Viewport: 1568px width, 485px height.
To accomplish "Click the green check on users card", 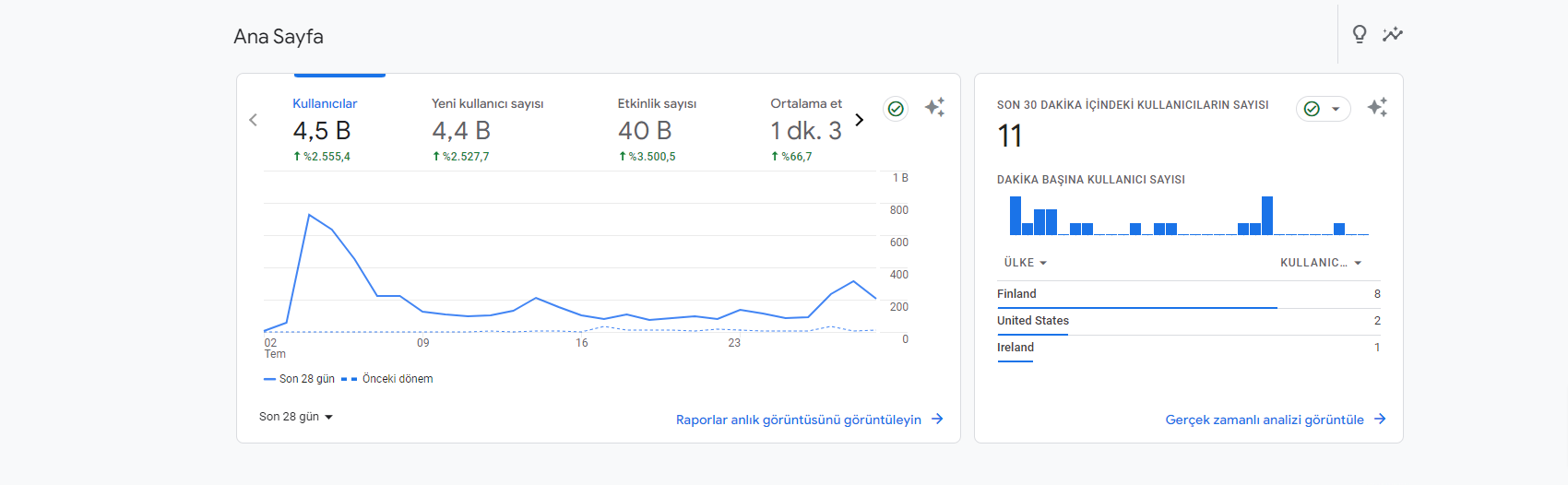I will coord(896,109).
